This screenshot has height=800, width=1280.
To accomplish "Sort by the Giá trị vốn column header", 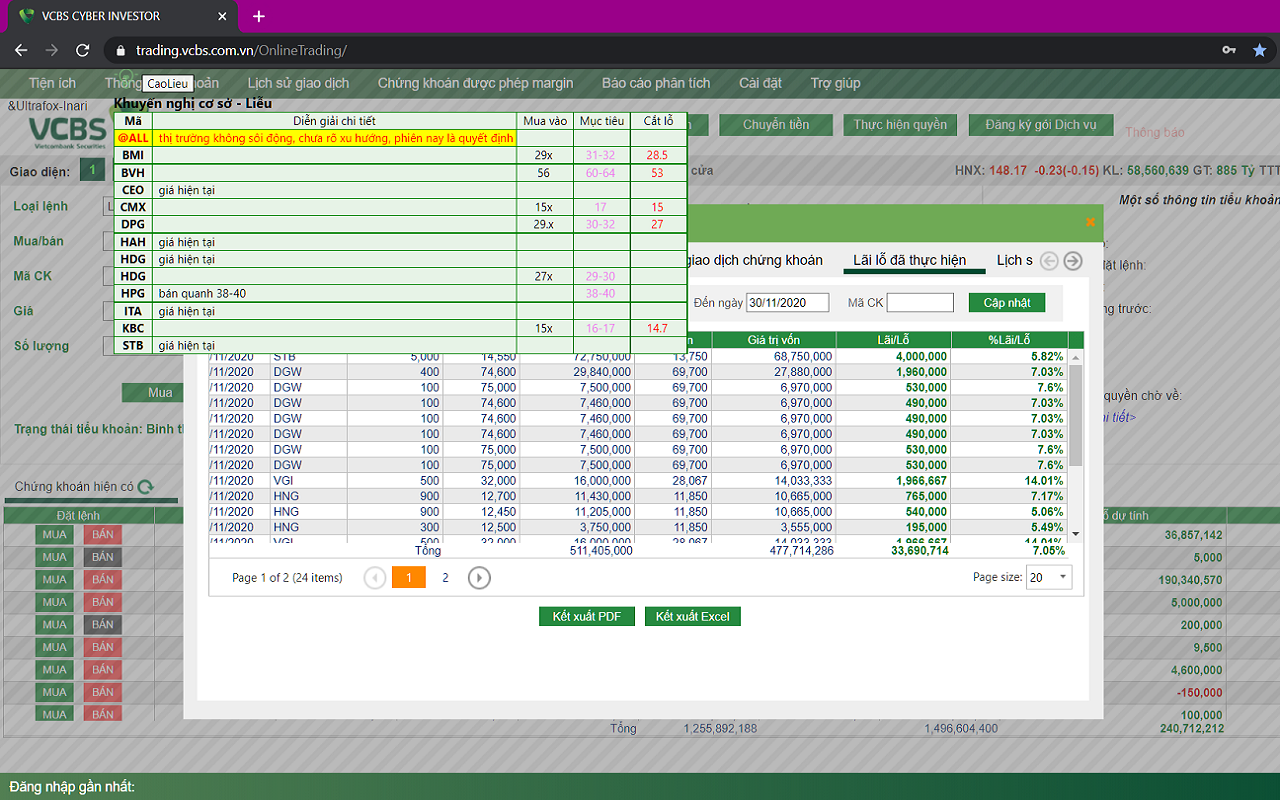I will pyautogui.click(x=774, y=340).
